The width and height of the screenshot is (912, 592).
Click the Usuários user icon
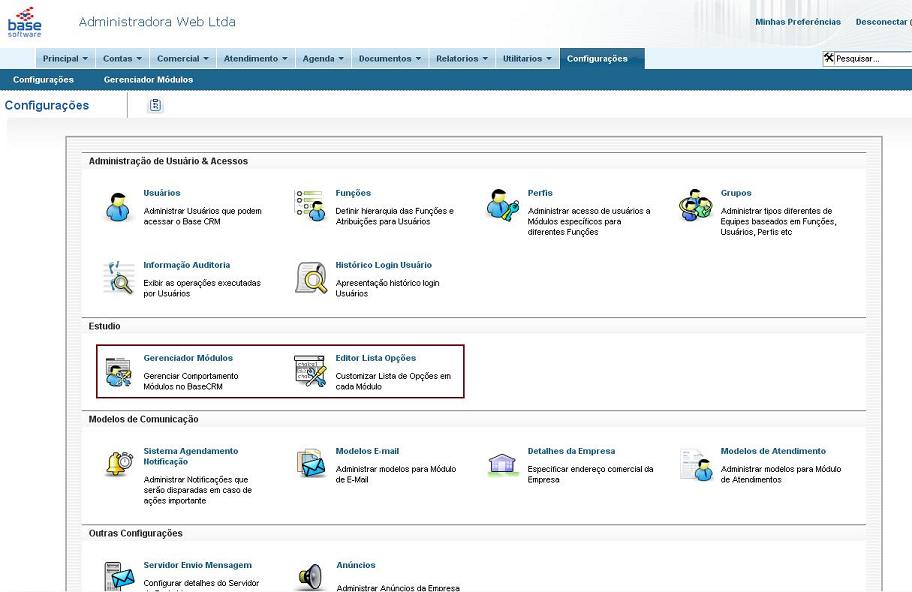point(118,206)
